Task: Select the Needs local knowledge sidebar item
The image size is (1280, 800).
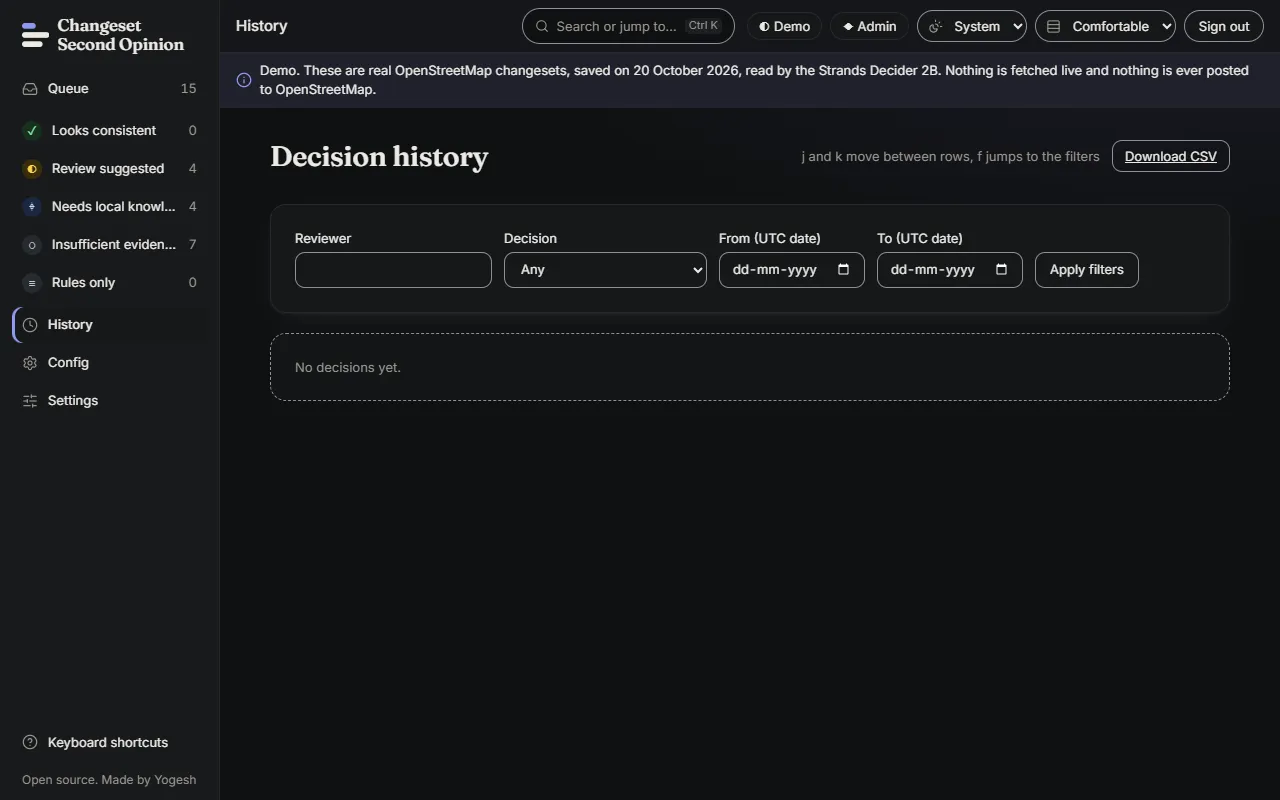Action: 109,207
